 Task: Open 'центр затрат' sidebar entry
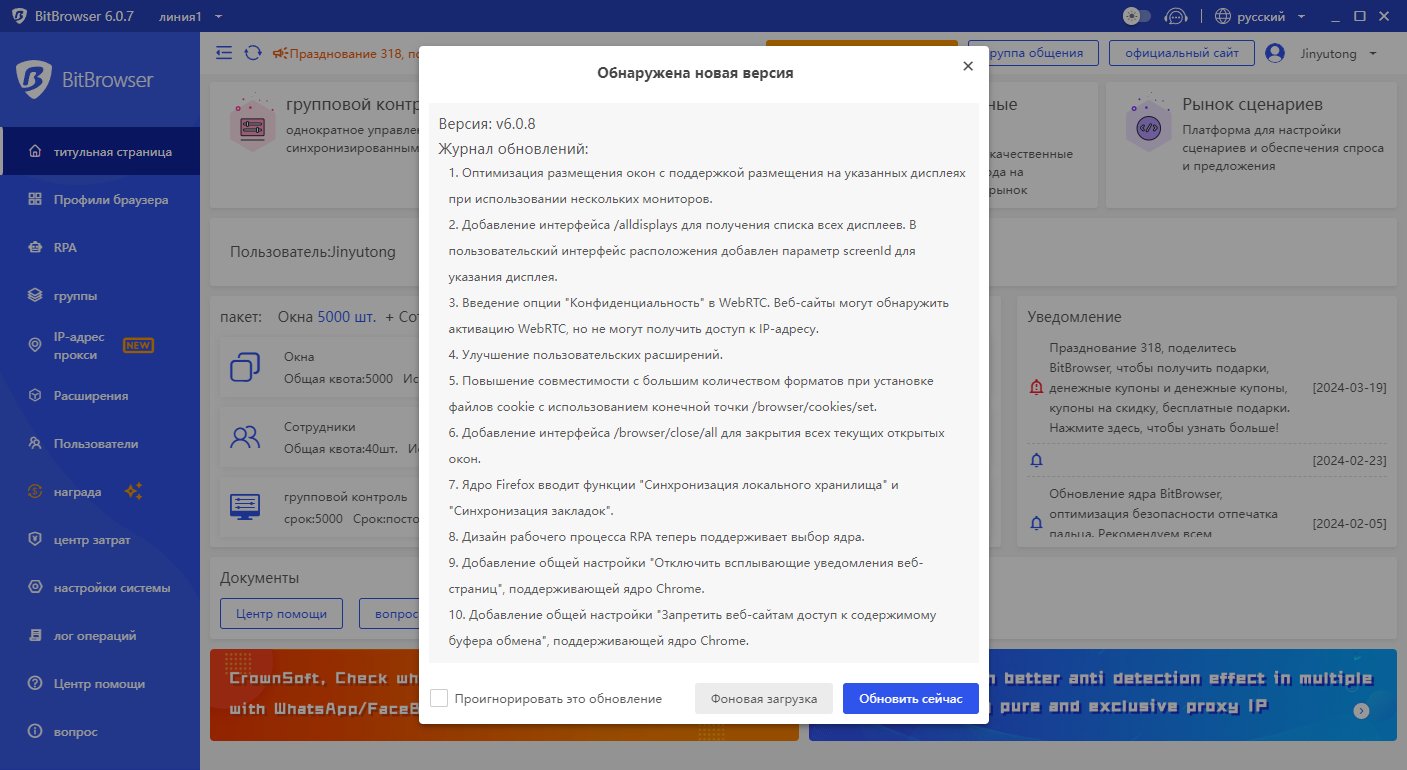tap(100, 540)
